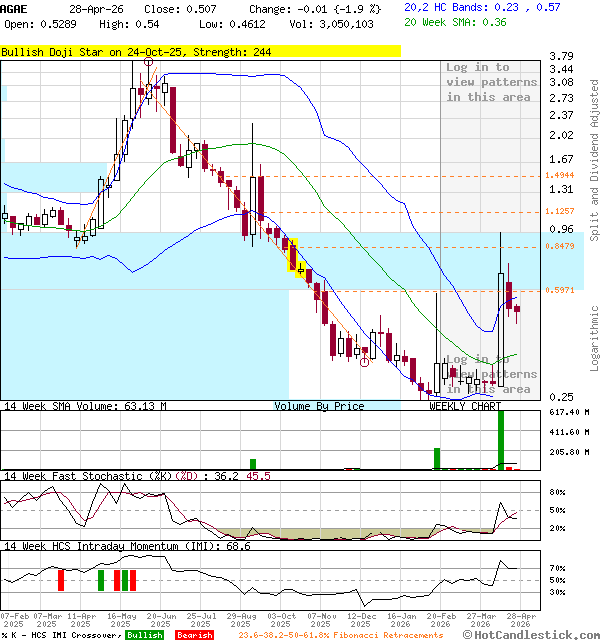This screenshot has height=640, width=600.
Task: Click the 'Volume By Price' label
Action: click(319, 406)
